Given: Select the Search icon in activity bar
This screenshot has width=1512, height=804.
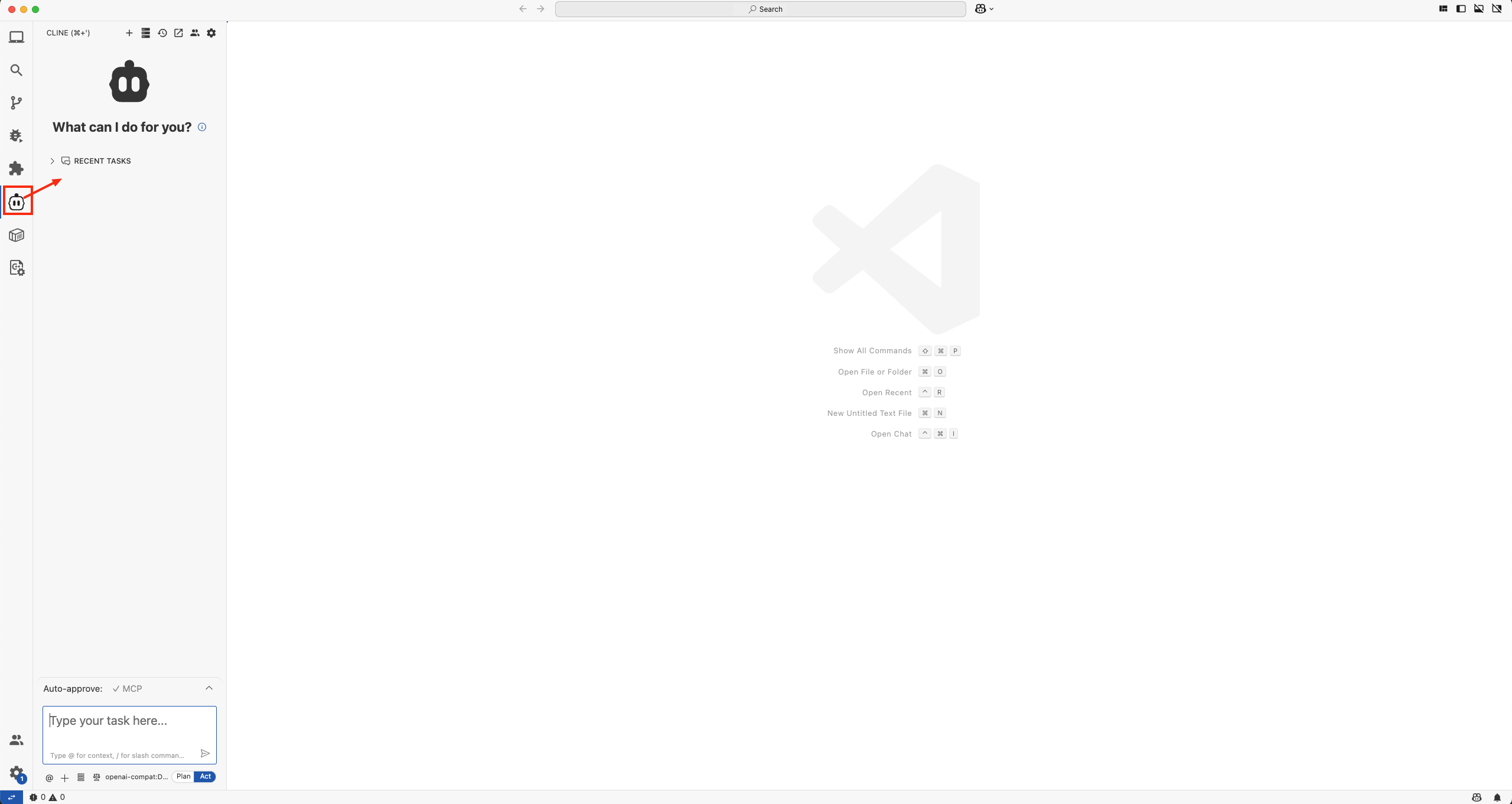Looking at the screenshot, I should (x=17, y=70).
